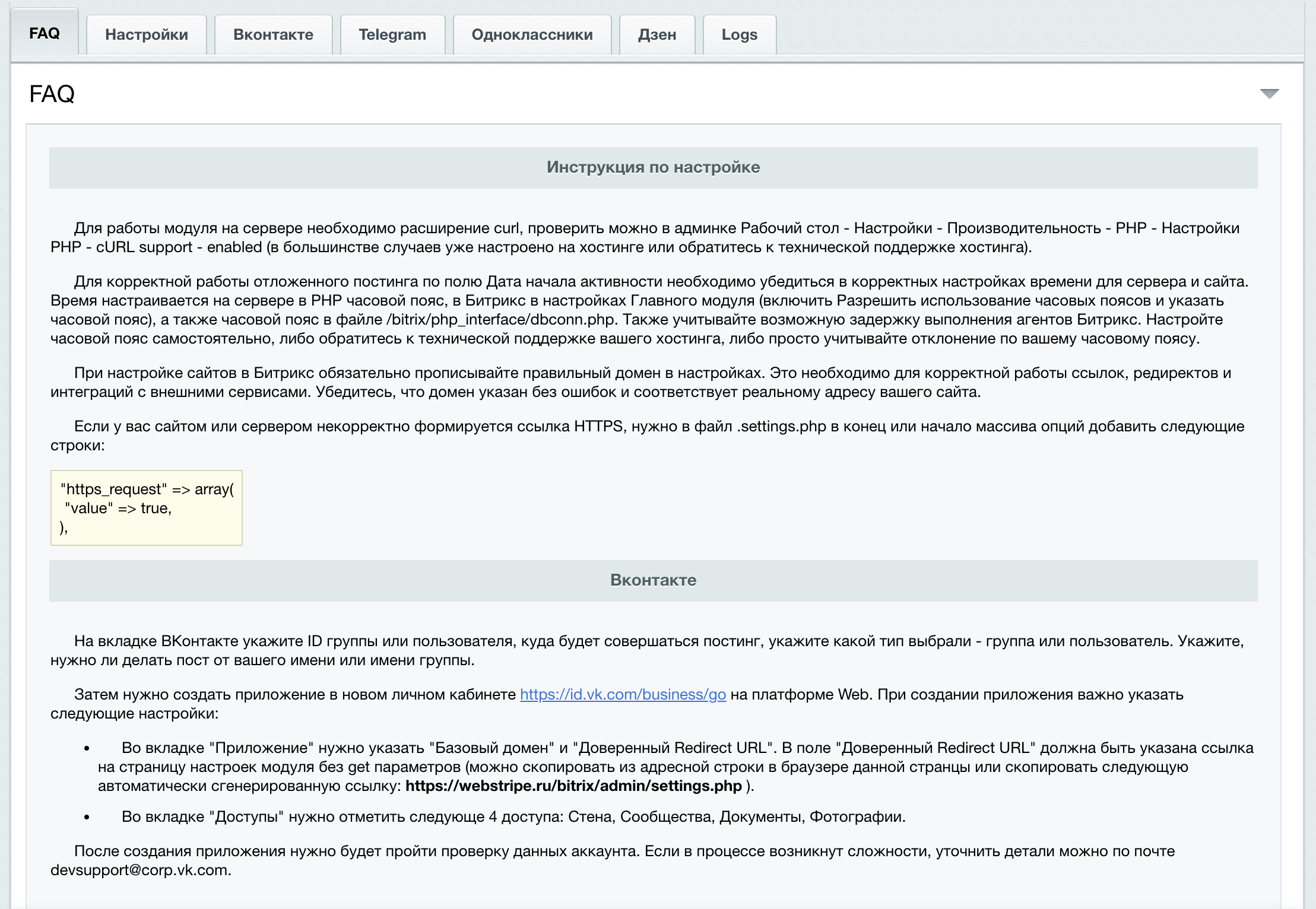Open the Дзен tab
The image size is (1316, 909).
[657, 35]
